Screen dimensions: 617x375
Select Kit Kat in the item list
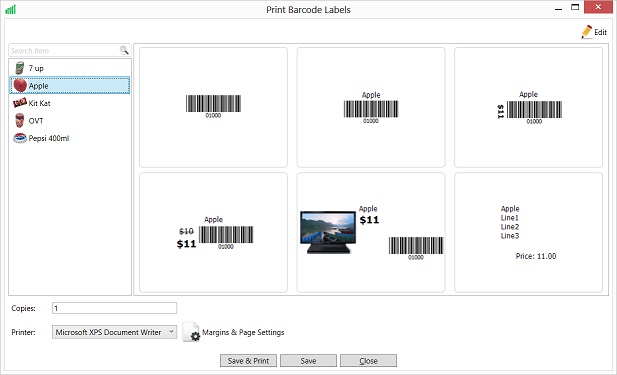70,103
